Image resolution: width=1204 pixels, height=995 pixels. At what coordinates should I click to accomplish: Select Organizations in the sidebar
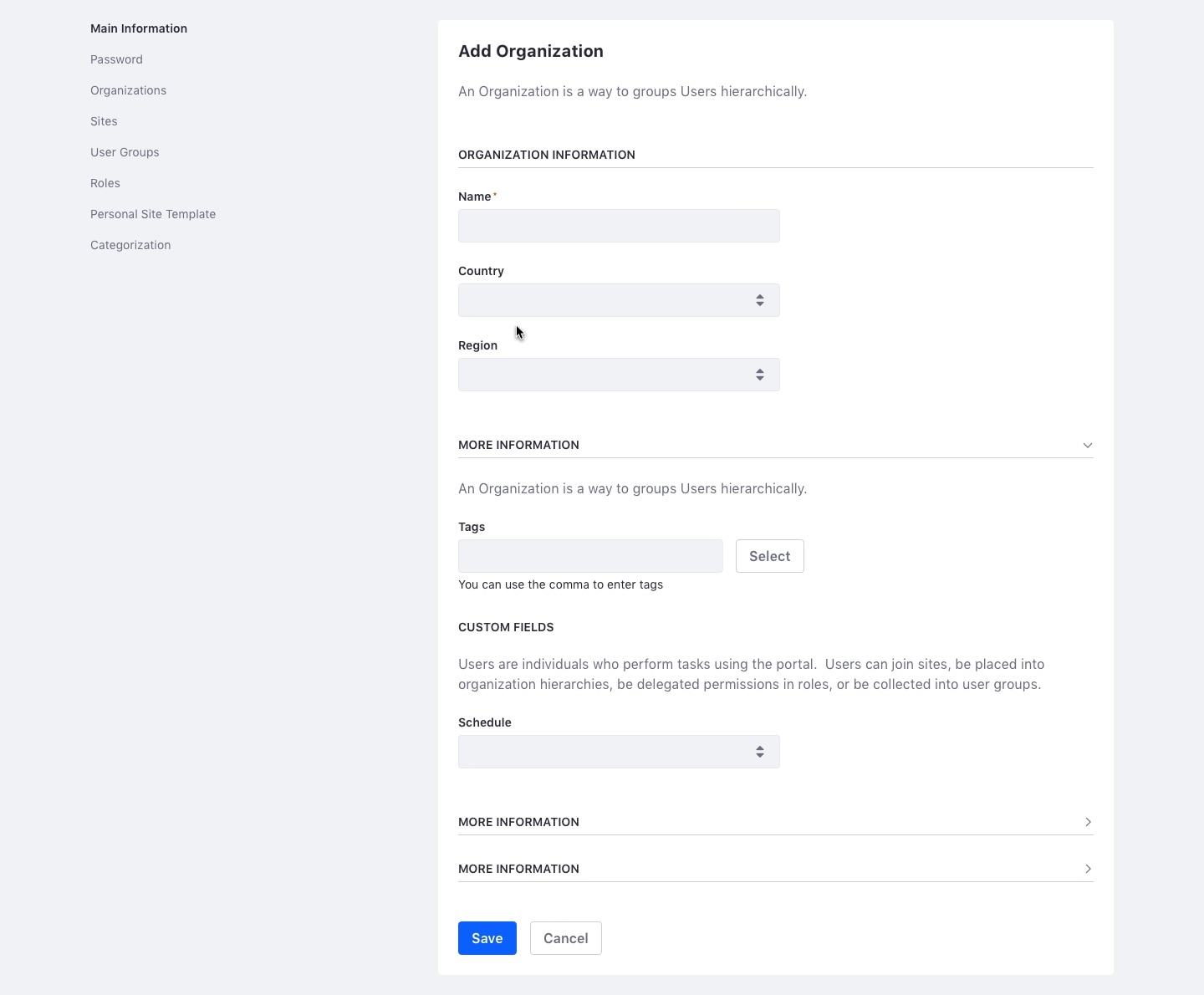[127, 89]
